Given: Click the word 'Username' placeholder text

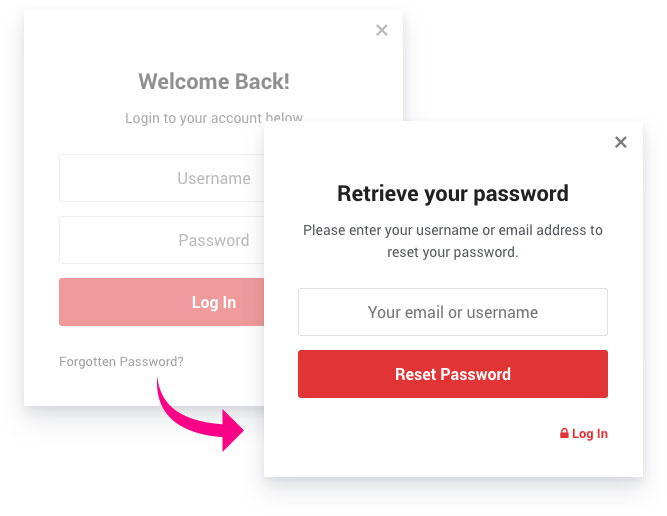Looking at the screenshot, I should tap(213, 178).
